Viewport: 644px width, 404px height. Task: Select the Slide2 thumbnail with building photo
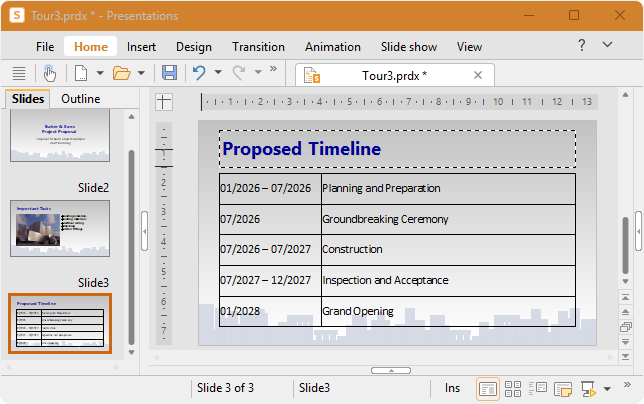(x=60, y=228)
